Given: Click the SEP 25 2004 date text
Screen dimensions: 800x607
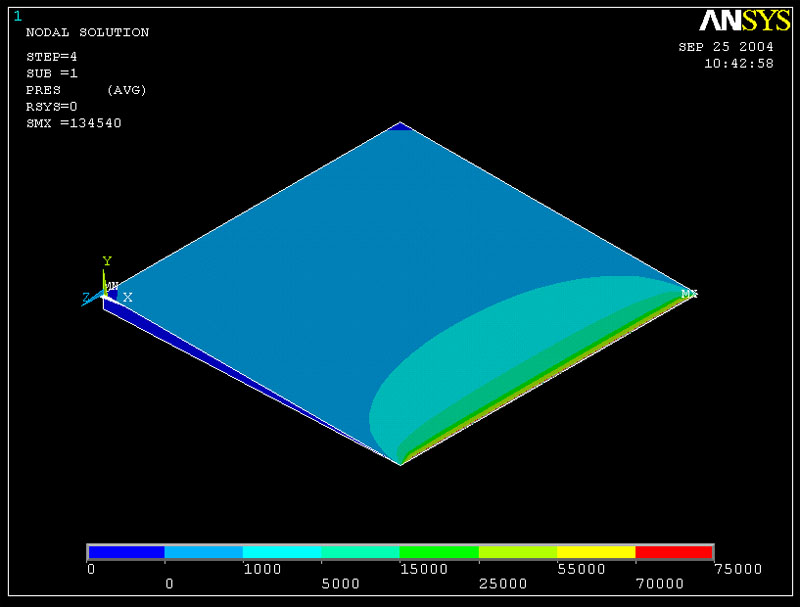Looking at the screenshot, I should (x=726, y=47).
